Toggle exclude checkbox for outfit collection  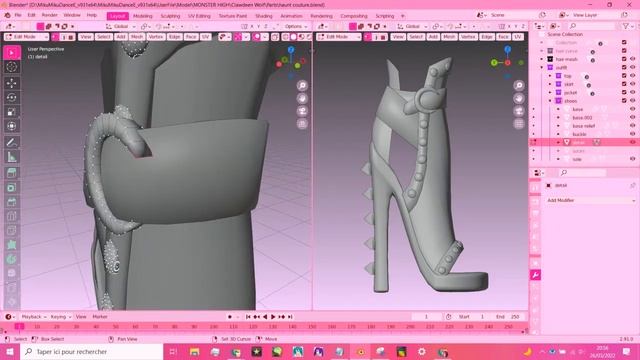tap(624, 67)
